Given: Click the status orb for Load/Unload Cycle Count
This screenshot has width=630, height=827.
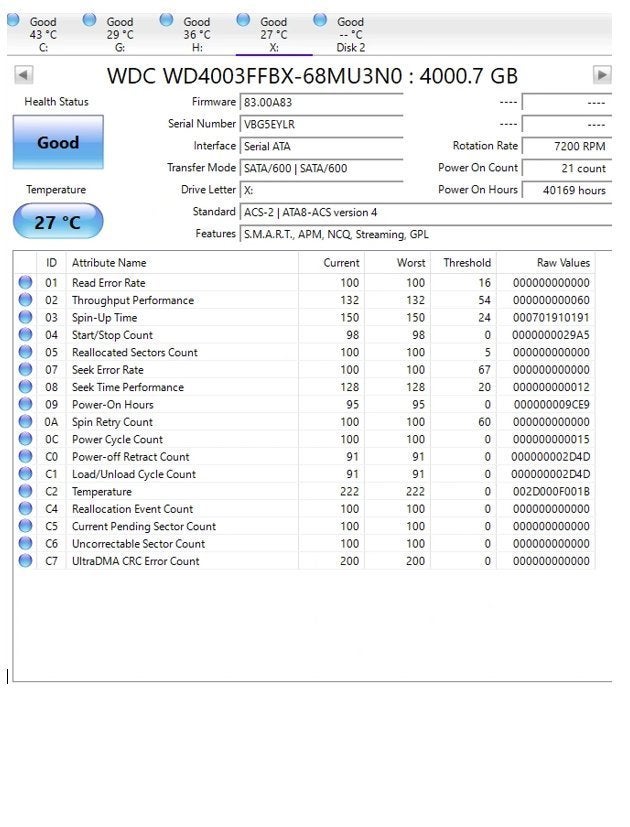Looking at the screenshot, I should (x=25, y=474).
